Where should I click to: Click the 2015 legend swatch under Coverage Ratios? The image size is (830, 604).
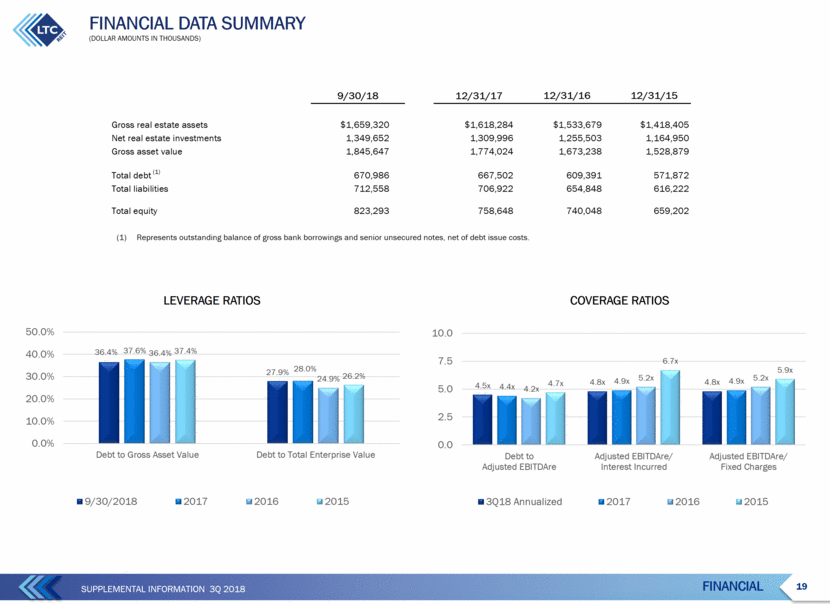click(x=739, y=502)
